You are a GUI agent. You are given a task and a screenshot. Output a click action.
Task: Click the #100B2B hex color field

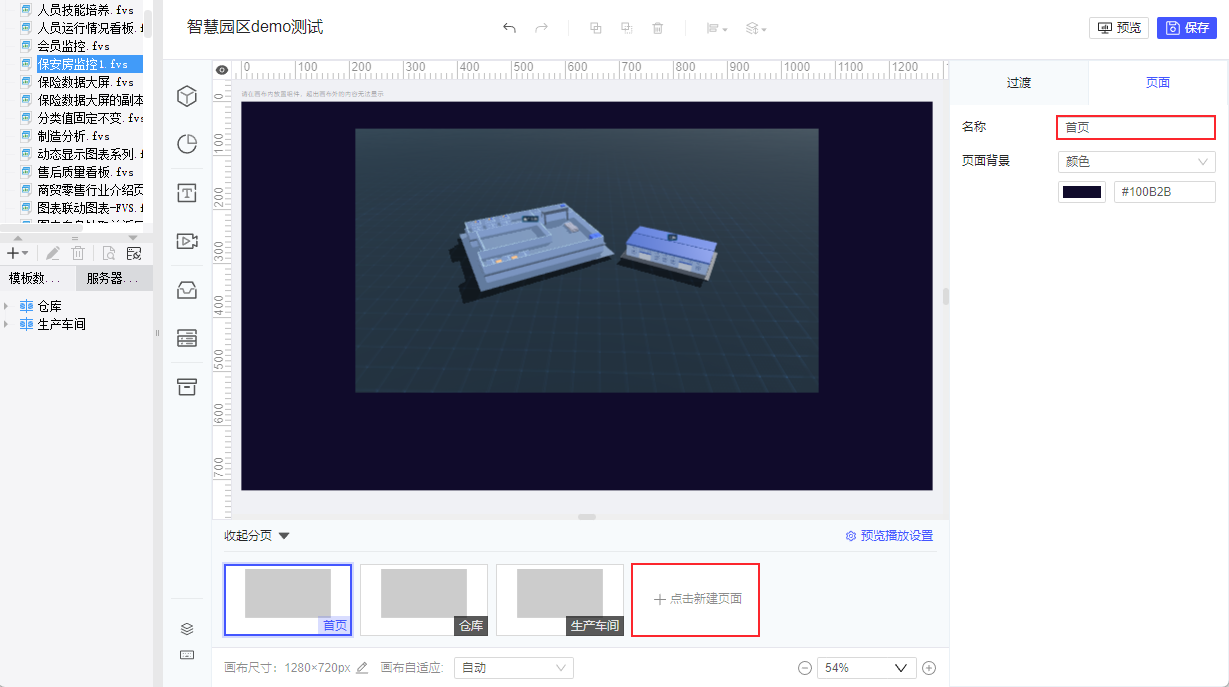1165,192
